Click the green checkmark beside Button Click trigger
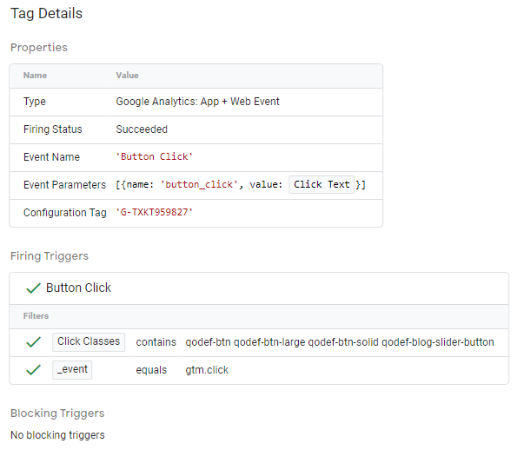 pyautogui.click(x=33, y=288)
